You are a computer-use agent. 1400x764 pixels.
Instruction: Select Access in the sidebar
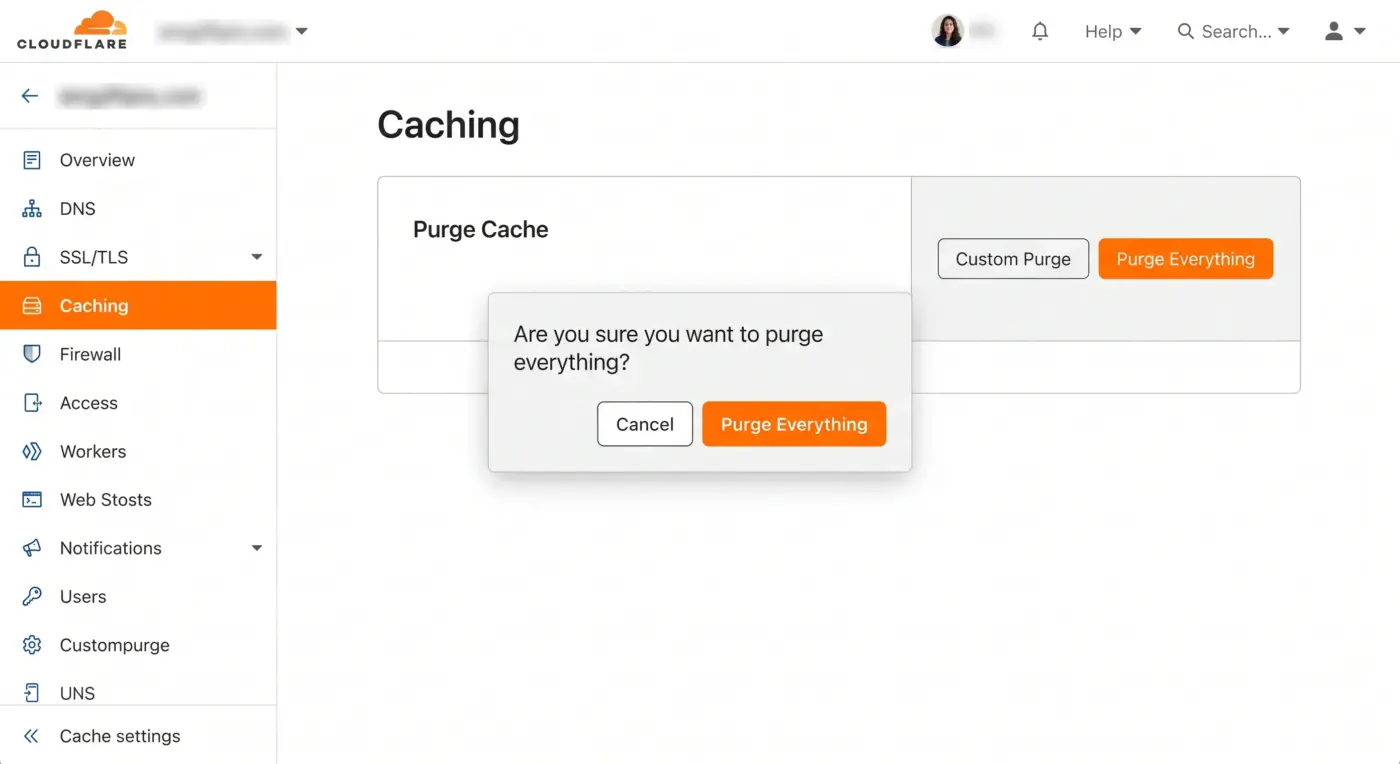[138, 403]
